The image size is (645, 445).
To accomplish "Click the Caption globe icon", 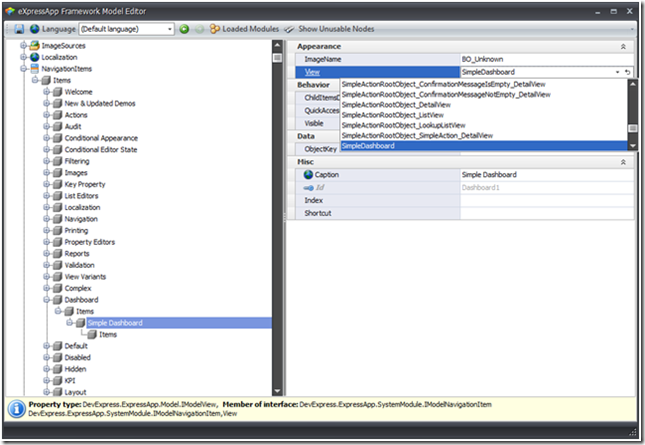I will [x=309, y=174].
